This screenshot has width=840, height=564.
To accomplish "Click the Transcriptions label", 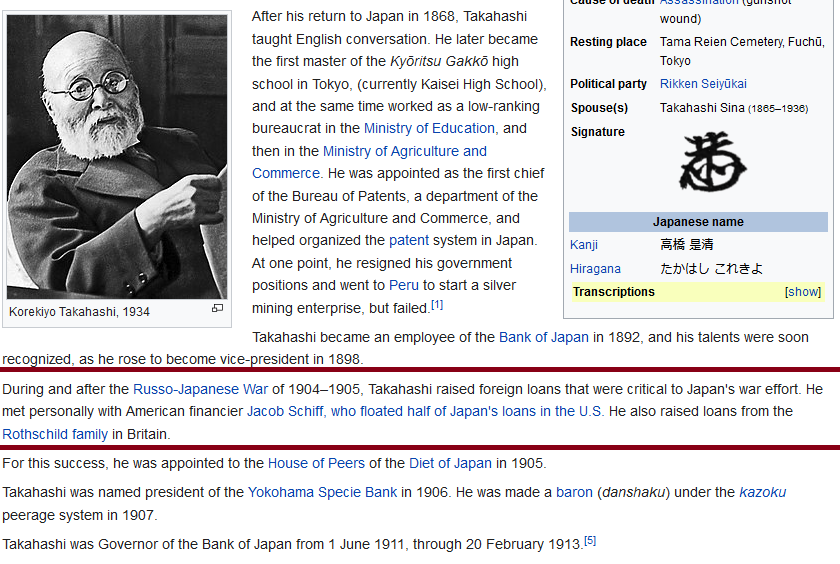I will [613, 292].
